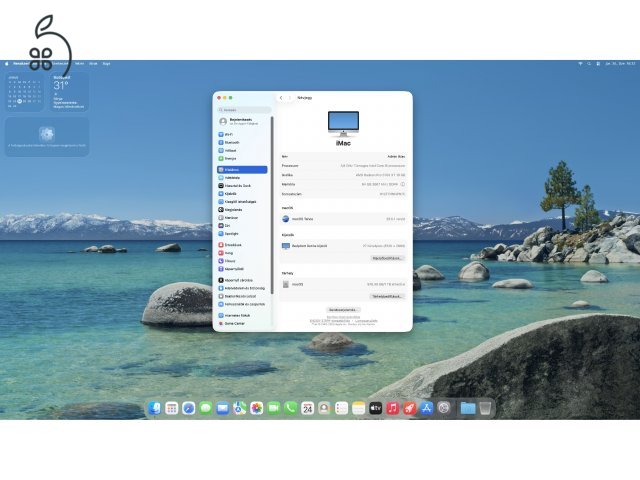Go back with the left chevron button
This screenshot has width=640, height=480.
pyautogui.click(x=281, y=98)
